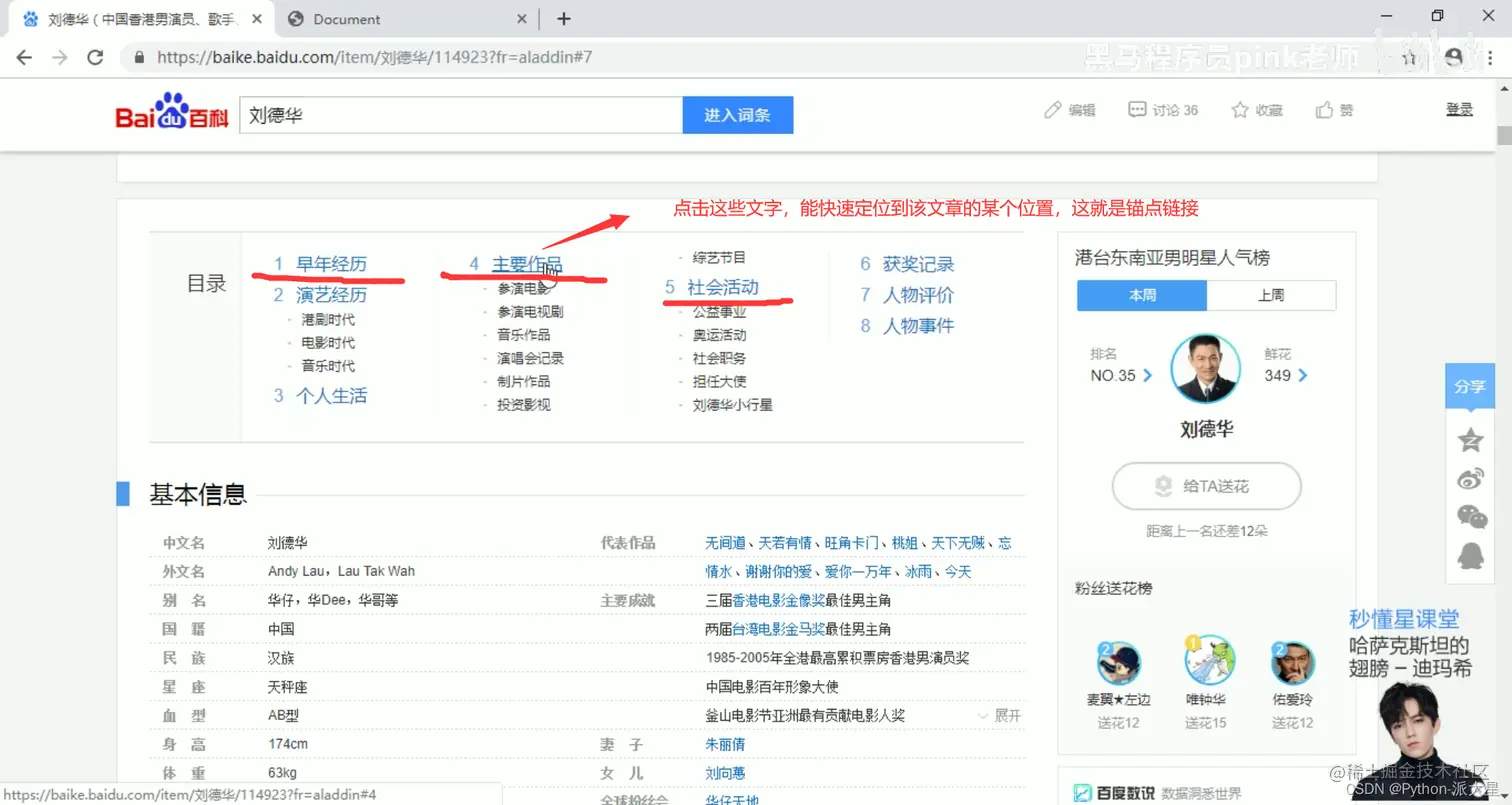This screenshot has width=1512, height=805.
Task: Click fan avatar 佑爱玲
Action: click(1293, 664)
